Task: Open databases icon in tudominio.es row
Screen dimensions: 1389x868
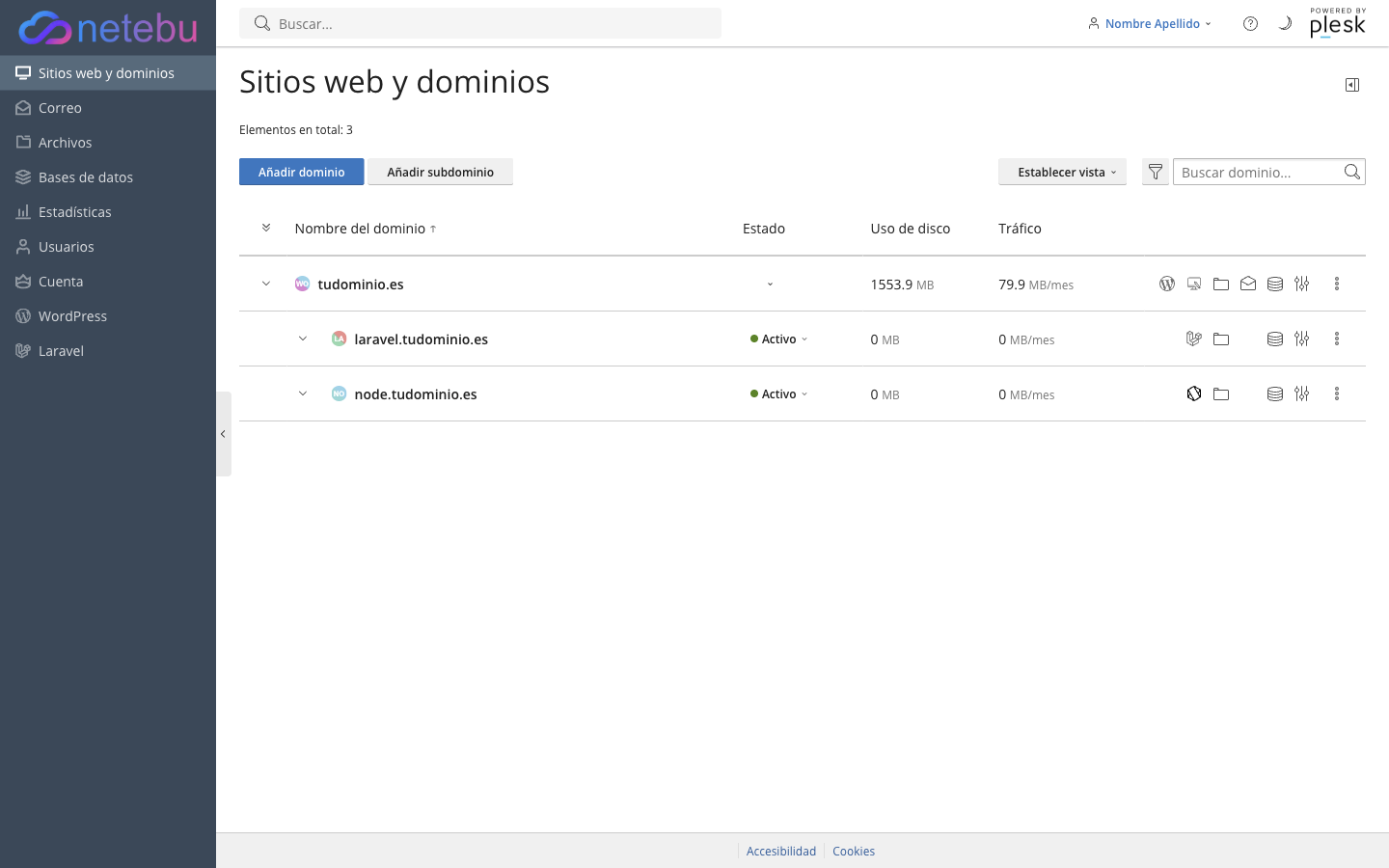Action: click(x=1275, y=284)
